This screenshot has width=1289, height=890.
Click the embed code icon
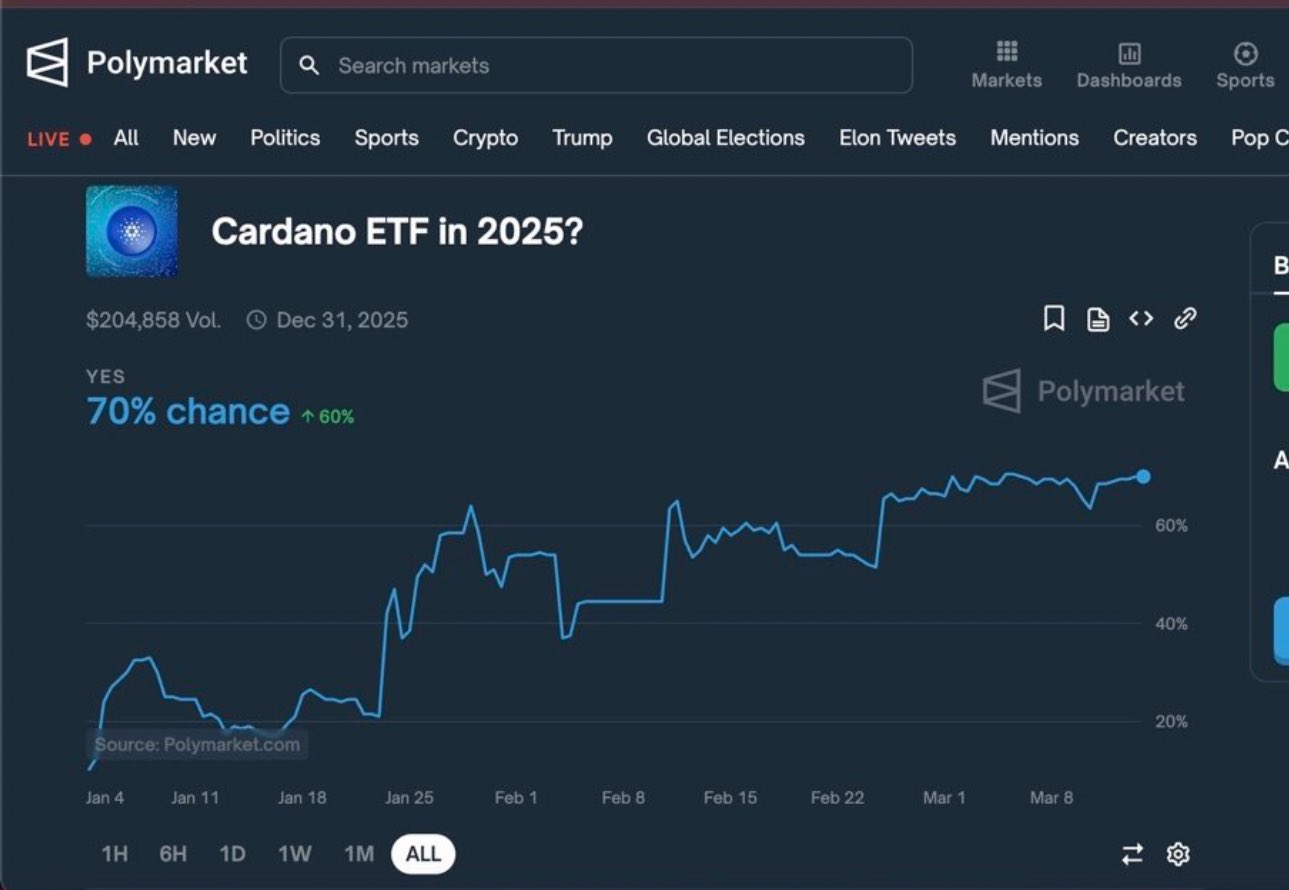click(1140, 318)
